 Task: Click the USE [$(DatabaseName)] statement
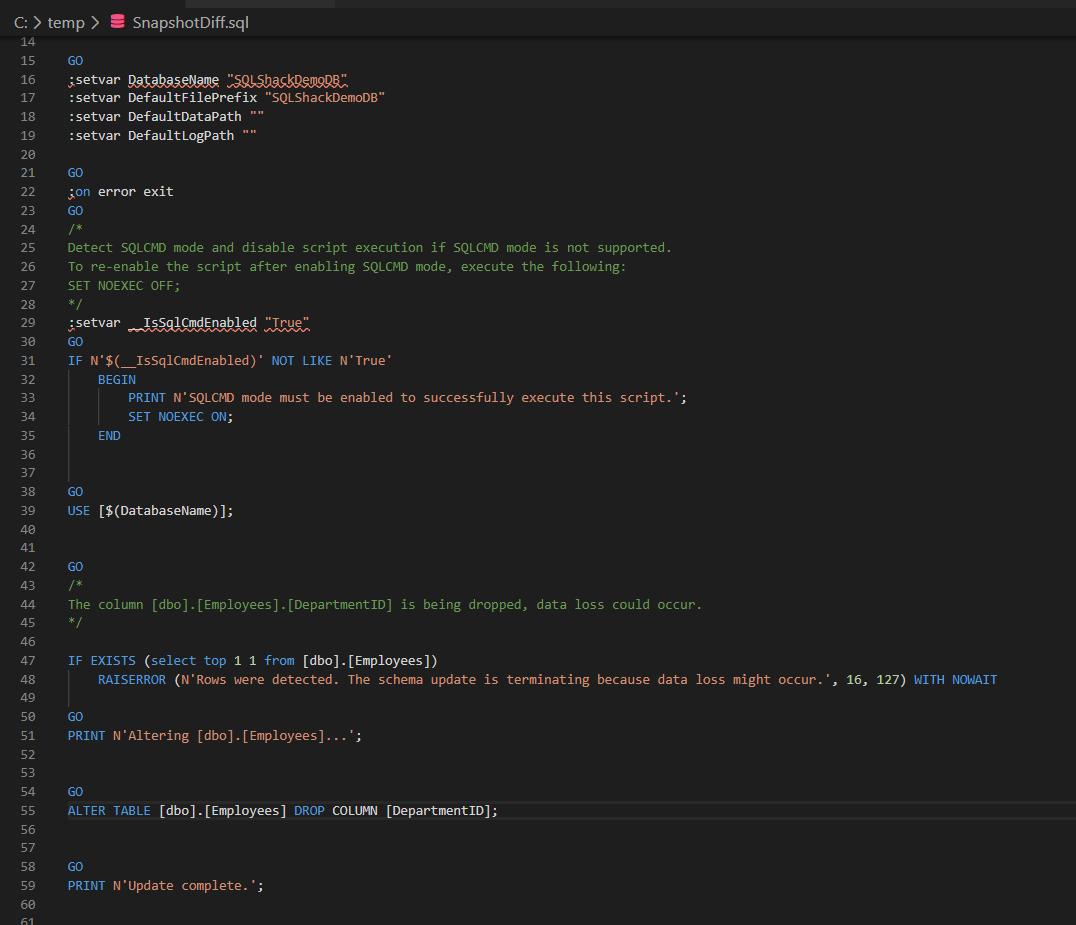[x=150, y=510]
